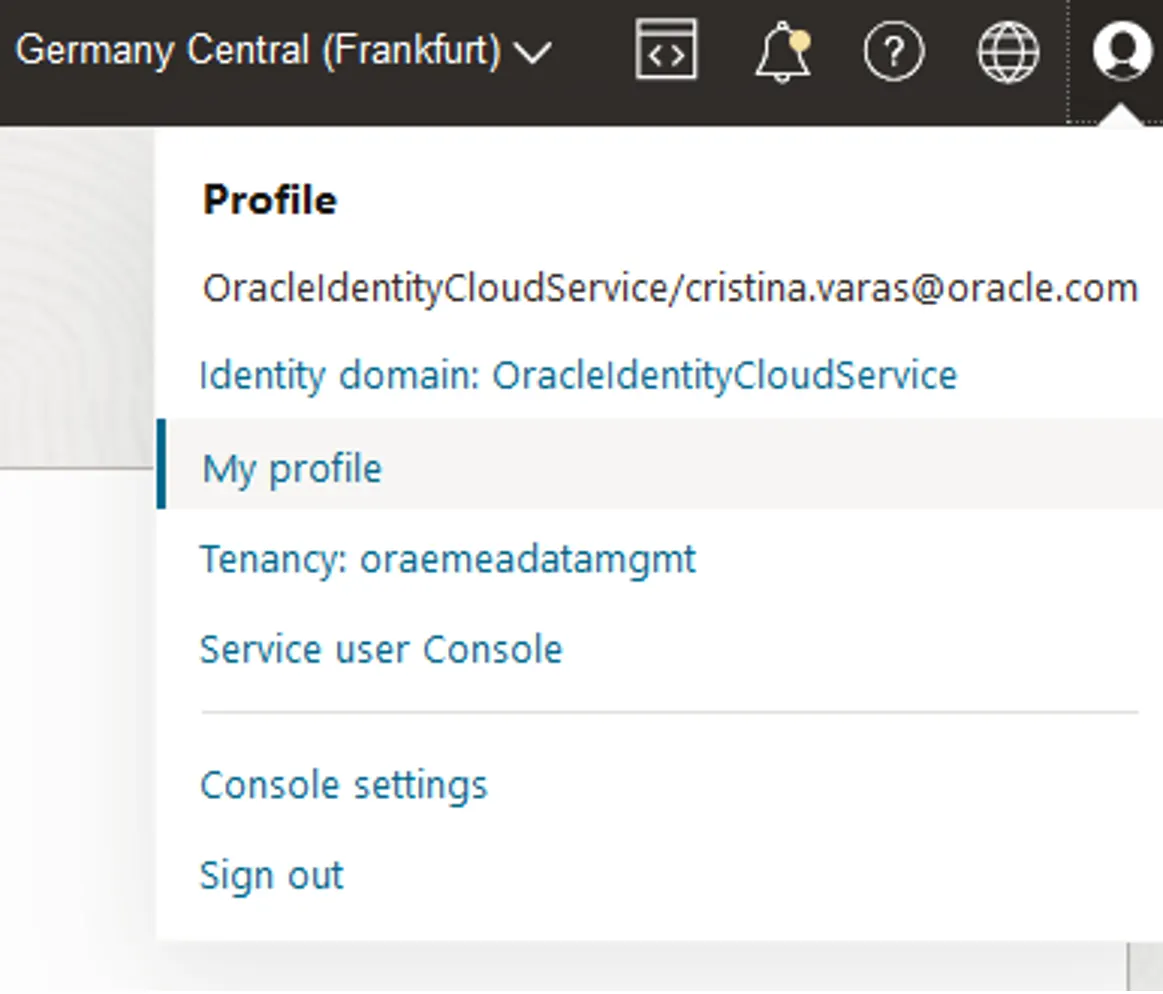The image size is (1163, 994).
Task: Open the Identity domain: OracleIdentityCloudService link
Action: [x=579, y=376]
